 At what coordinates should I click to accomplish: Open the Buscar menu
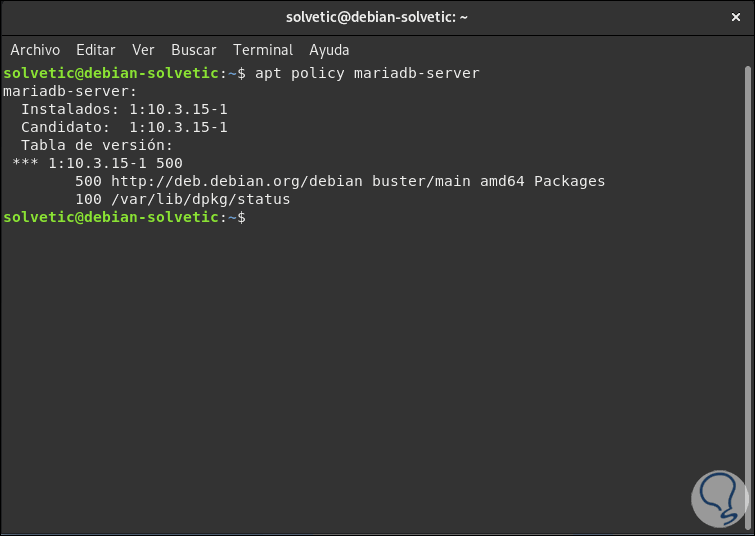click(193, 50)
